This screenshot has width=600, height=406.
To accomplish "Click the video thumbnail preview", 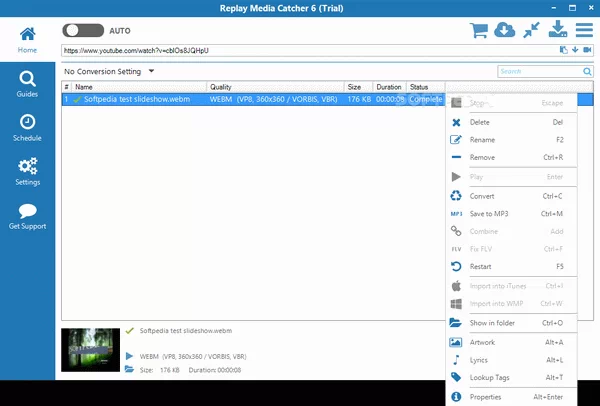I will [90, 350].
